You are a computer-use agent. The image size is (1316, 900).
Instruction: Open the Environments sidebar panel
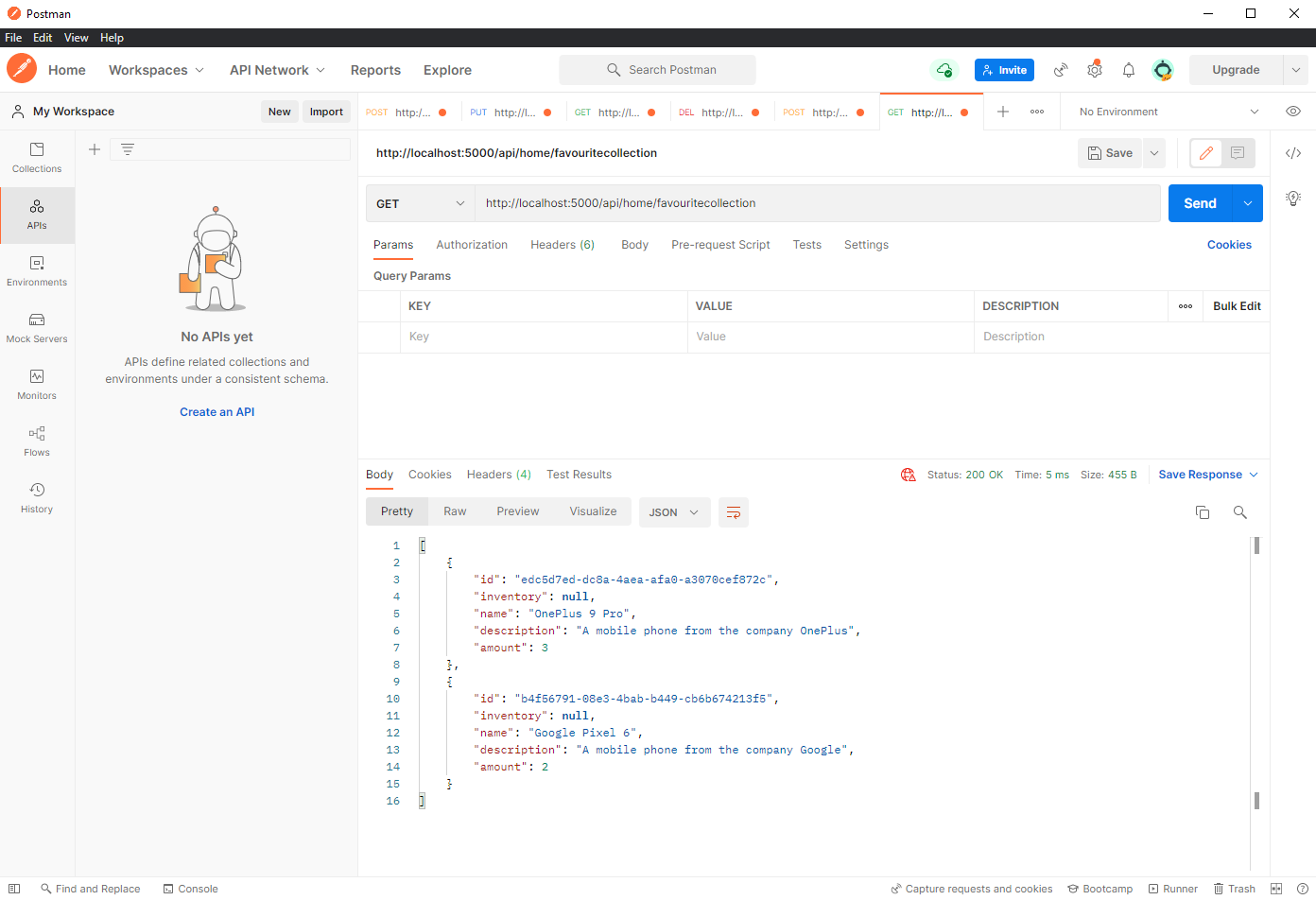pyautogui.click(x=37, y=271)
